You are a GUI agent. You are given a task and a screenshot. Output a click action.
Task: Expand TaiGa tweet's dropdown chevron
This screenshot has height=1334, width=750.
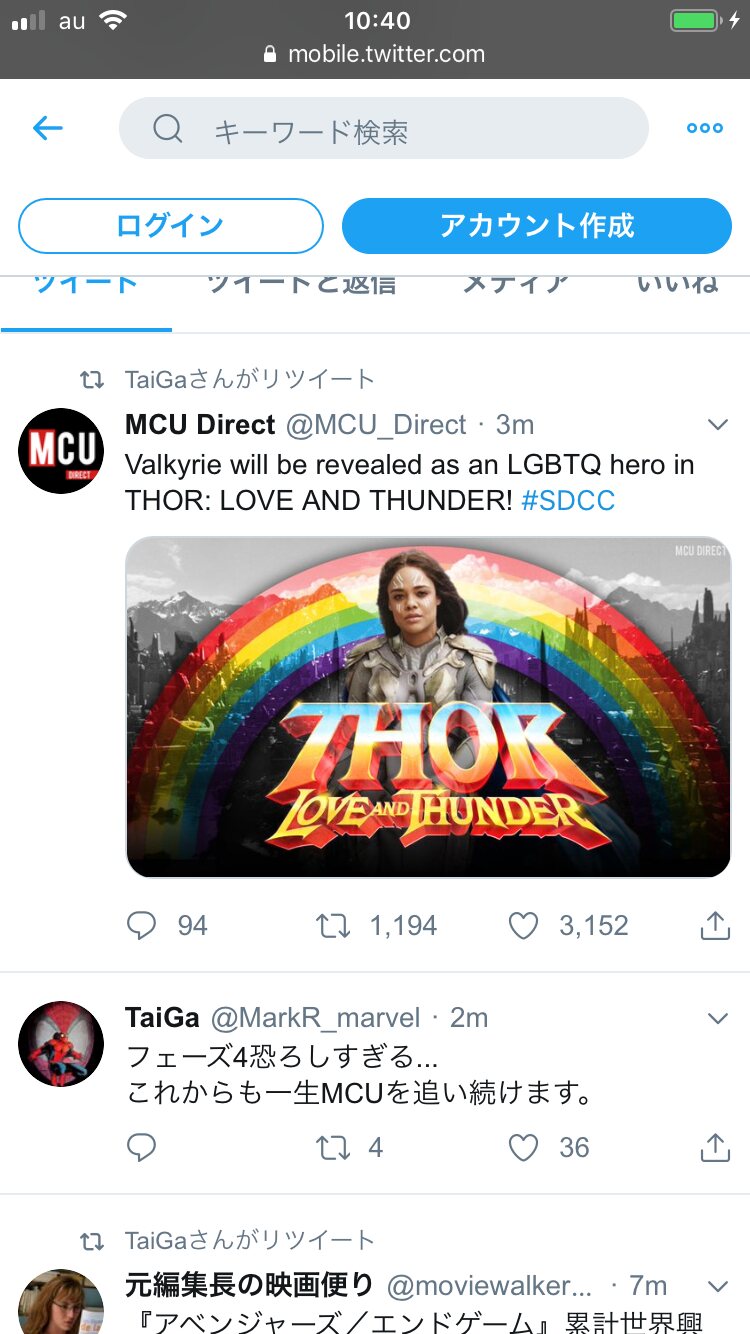point(717,1018)
